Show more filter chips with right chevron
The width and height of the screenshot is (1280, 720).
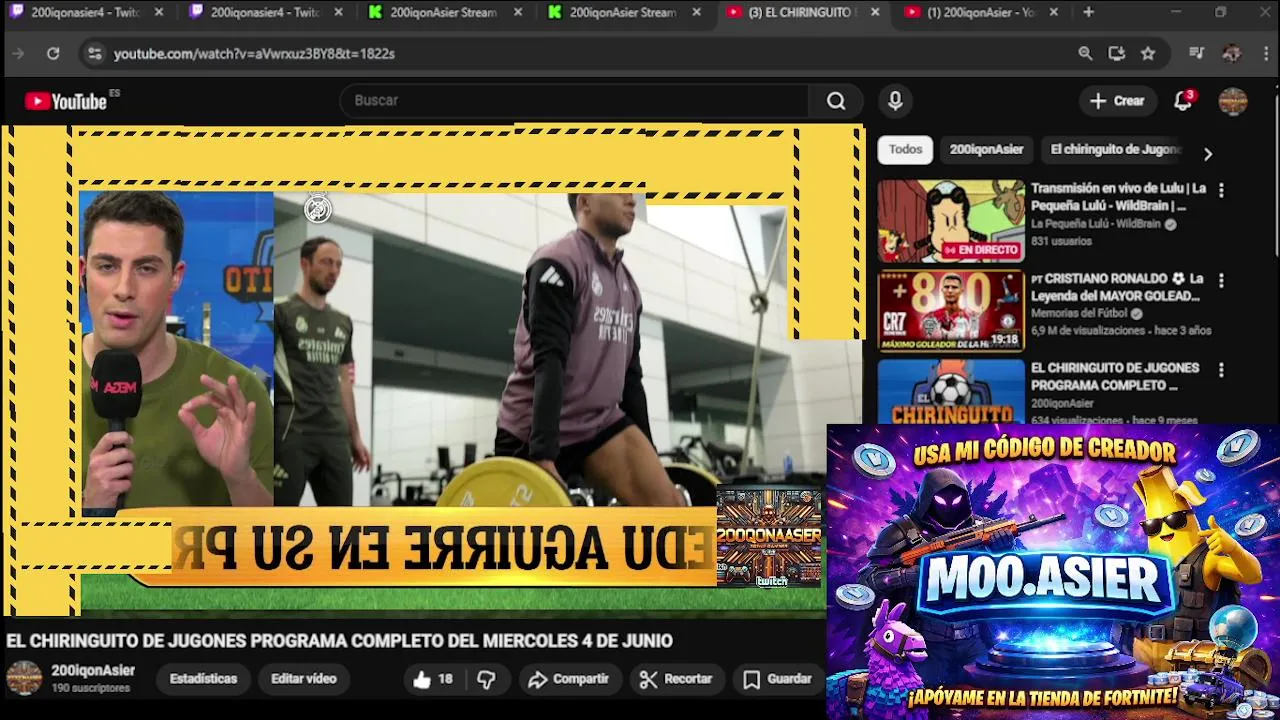coord(1208,154)
